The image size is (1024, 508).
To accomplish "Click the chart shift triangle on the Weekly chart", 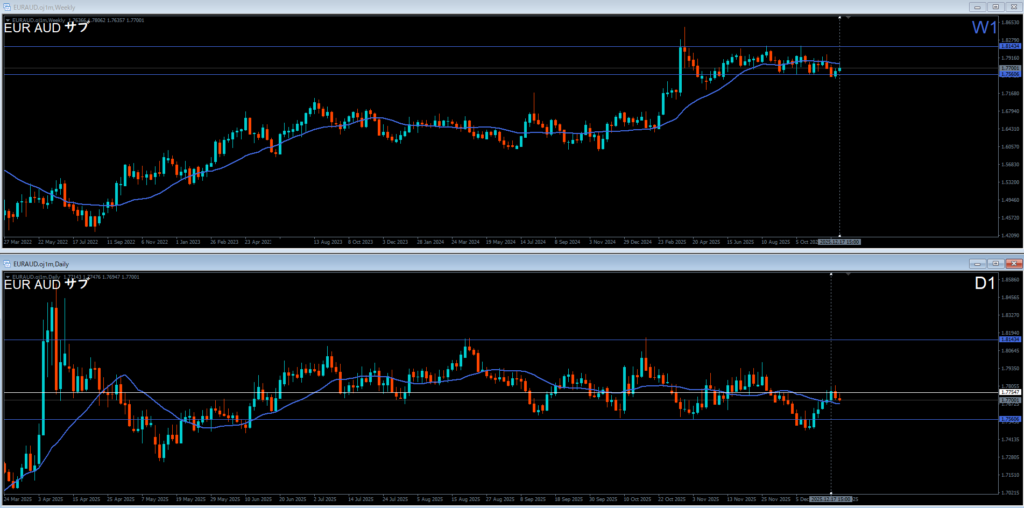I will pyautogui.click(x=849, y=17).
